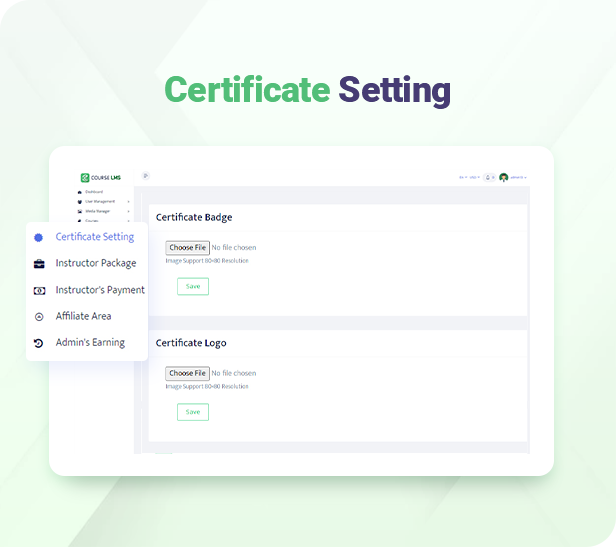Click the Certificate Setting bullet icon
The width and height of the screenshot is (616, 547).
coord(38,237)
